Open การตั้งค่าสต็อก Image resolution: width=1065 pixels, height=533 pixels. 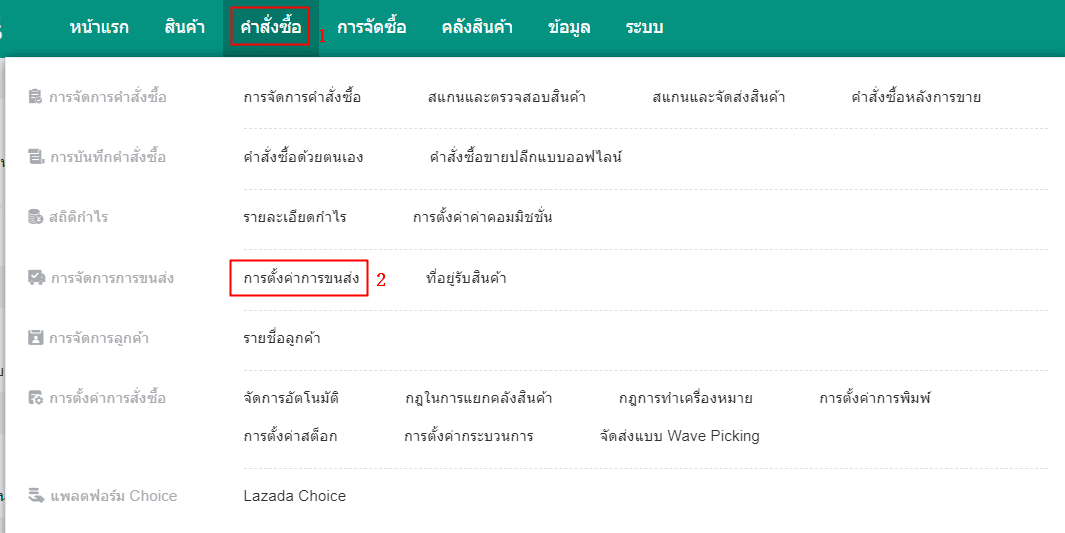point(290,436)
